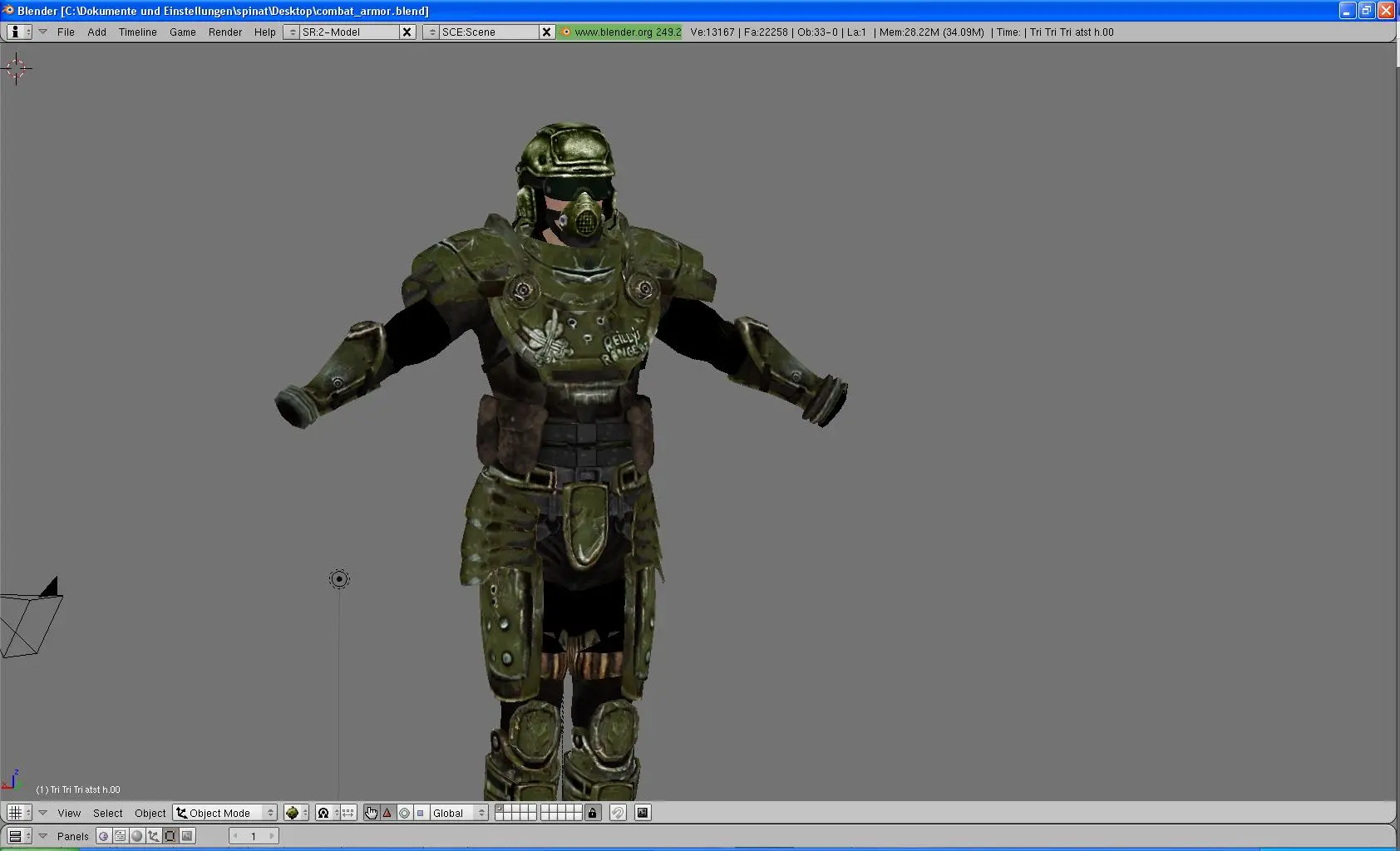Open the Panels menu
Image resolution: width=1400 pixels, height=851 pixels.
(72, 836)
